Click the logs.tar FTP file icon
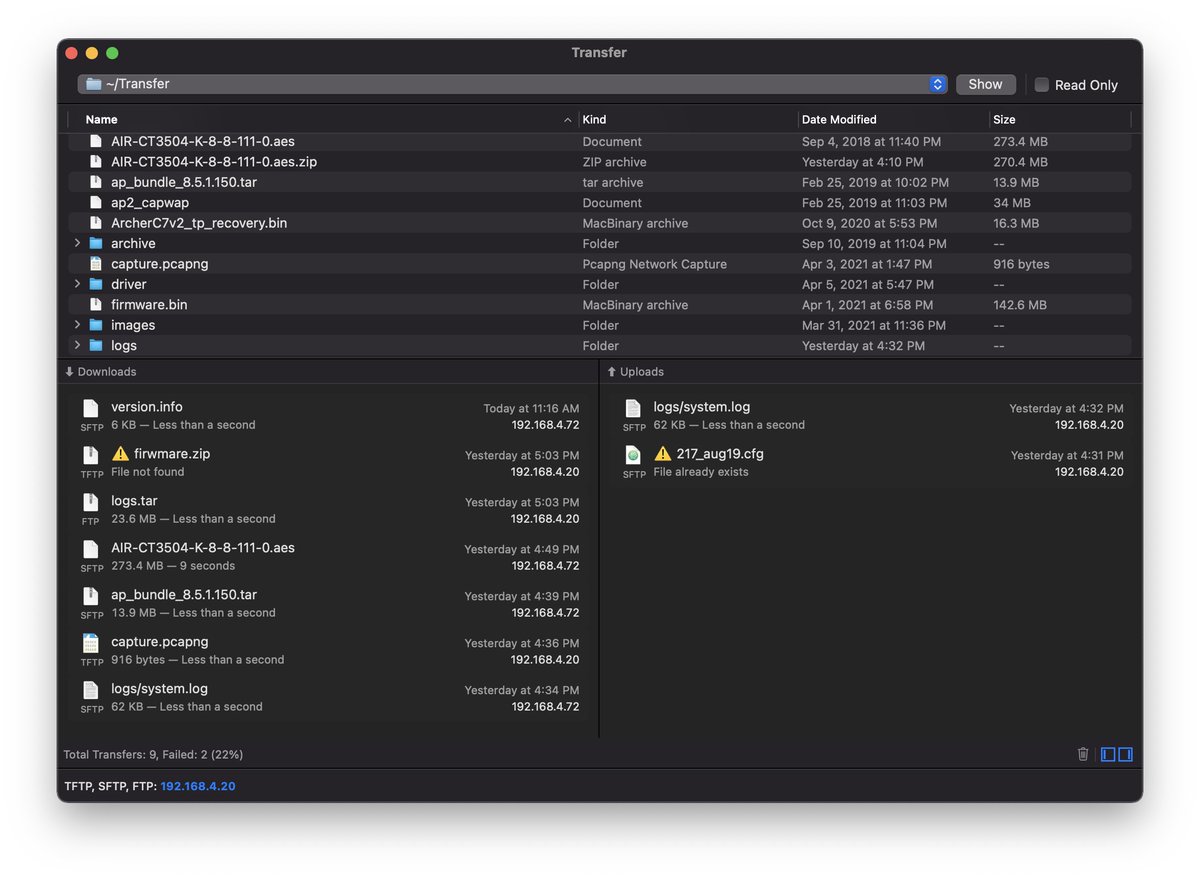1200x878 pixels. click(91, 502)
